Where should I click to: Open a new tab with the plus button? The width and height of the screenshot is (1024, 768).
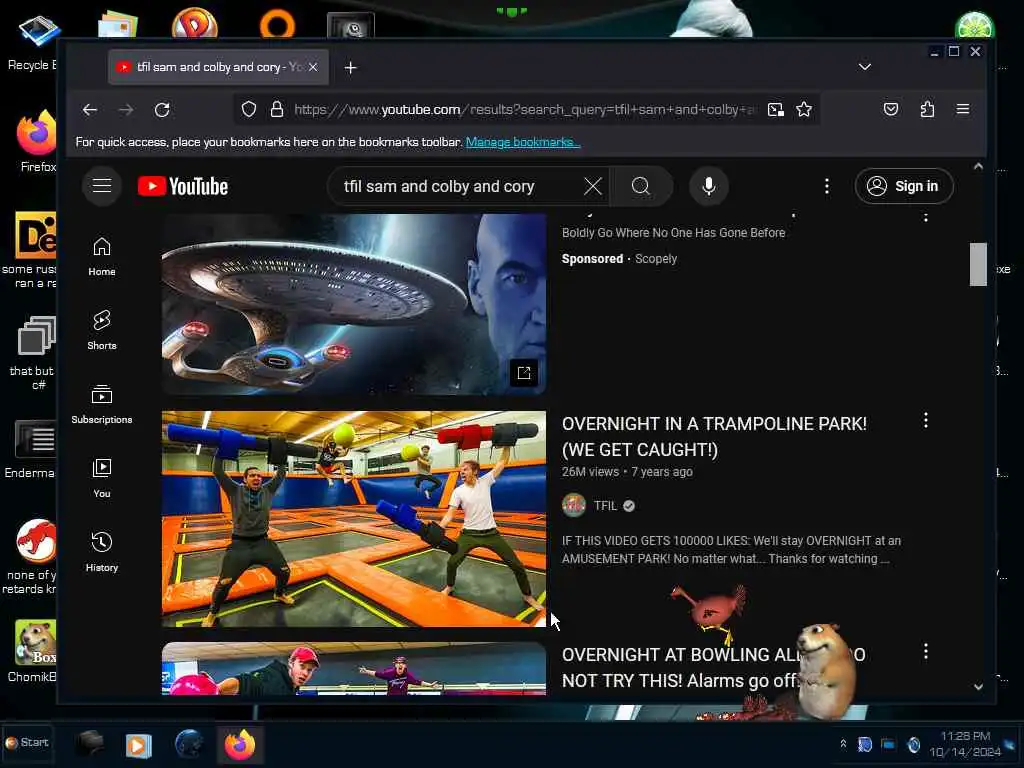351,67
